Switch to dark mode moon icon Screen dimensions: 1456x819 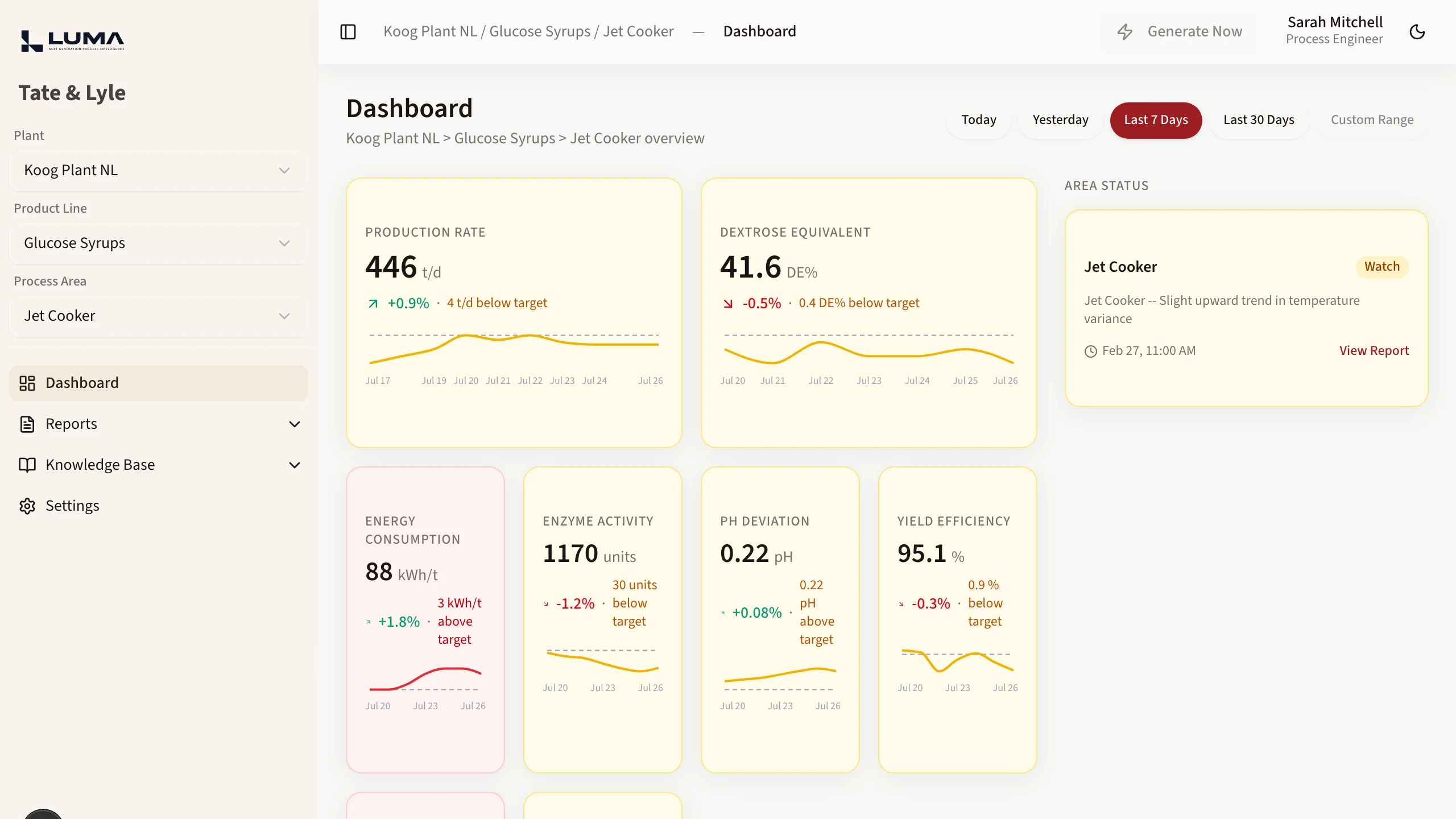(1417, 32)
